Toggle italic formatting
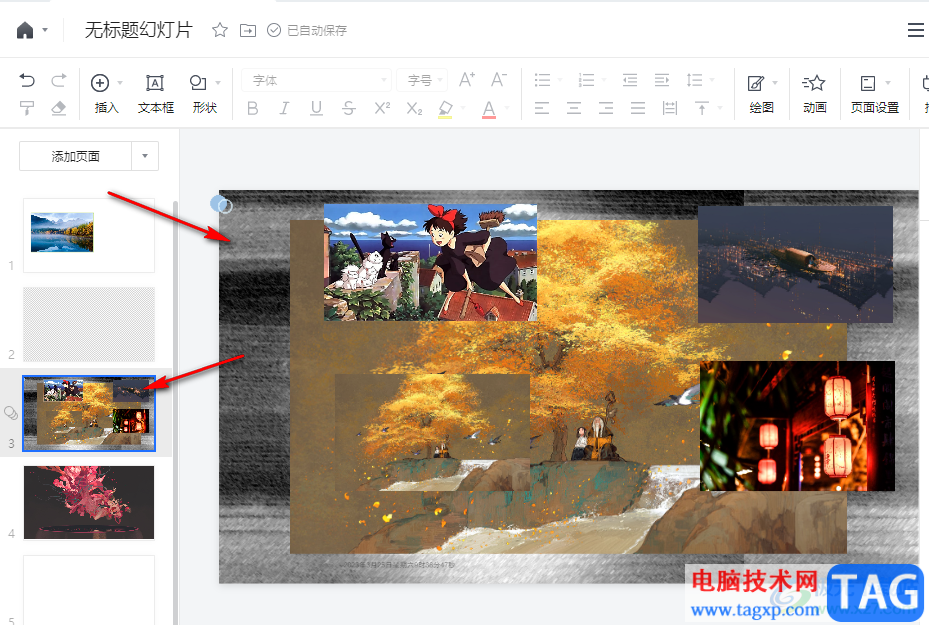Screen dimensions: 929x625 coord(284,108)
